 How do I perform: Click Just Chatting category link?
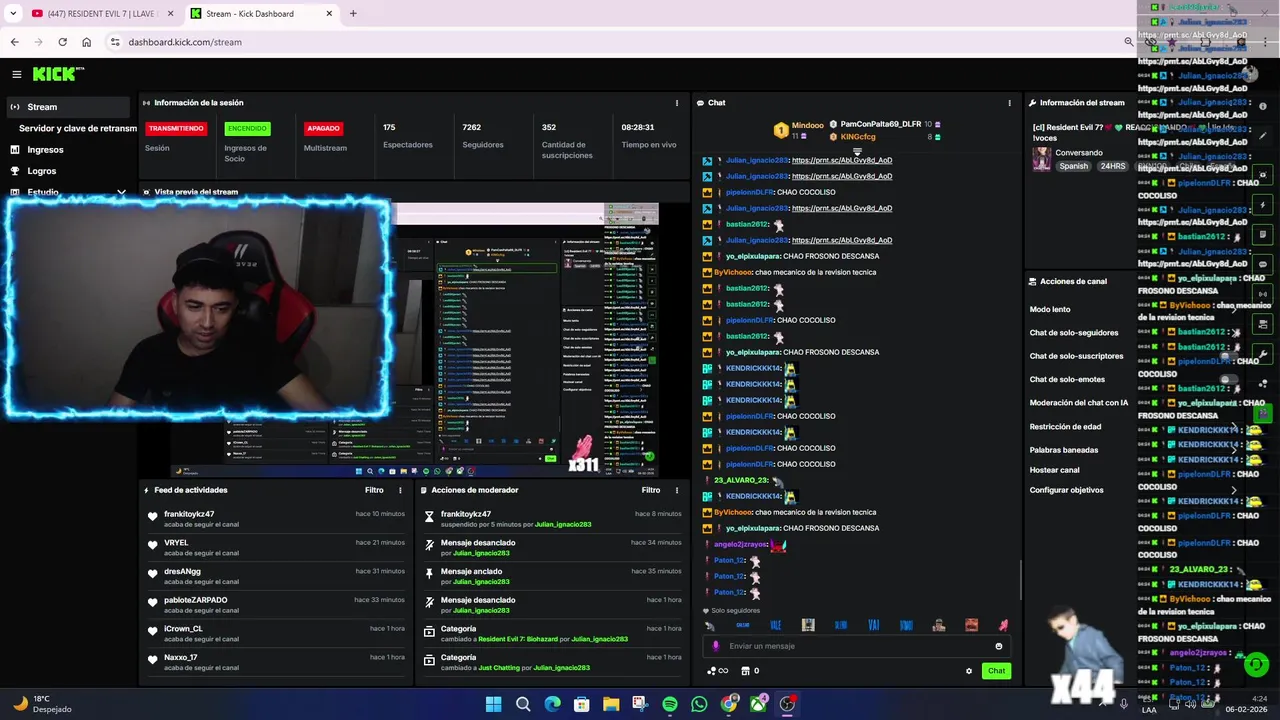pyautogui.click(x=501, y=668)
